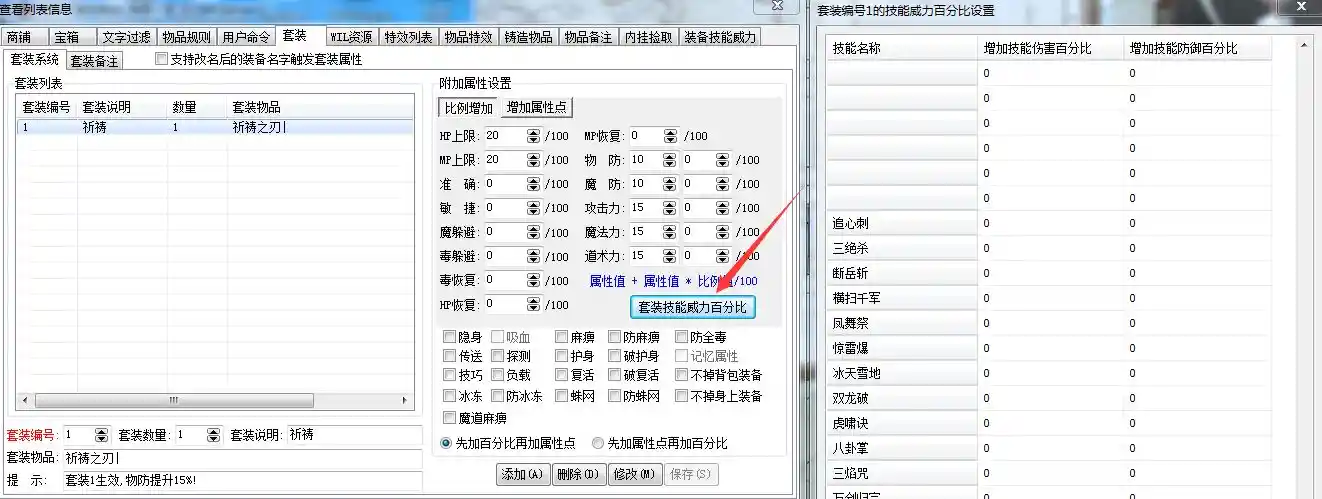Select the 铸造物品 tab
The image size is (1322, 499).
[x=528, y=37]
